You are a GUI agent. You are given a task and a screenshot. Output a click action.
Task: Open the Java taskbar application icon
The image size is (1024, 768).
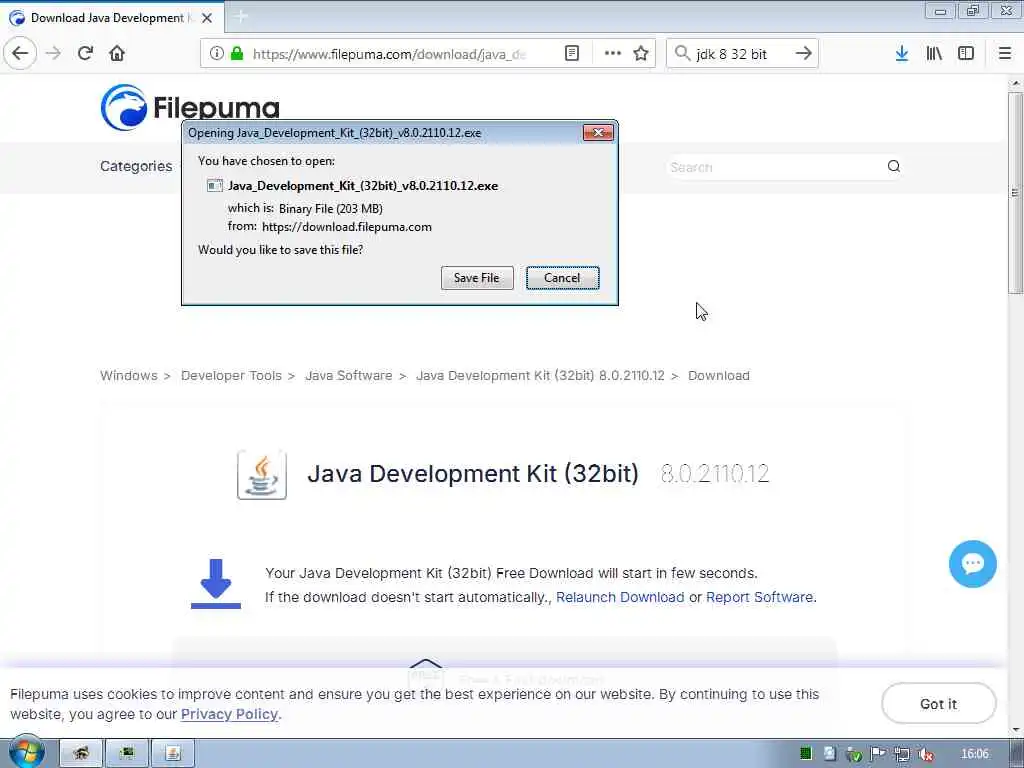172,754
